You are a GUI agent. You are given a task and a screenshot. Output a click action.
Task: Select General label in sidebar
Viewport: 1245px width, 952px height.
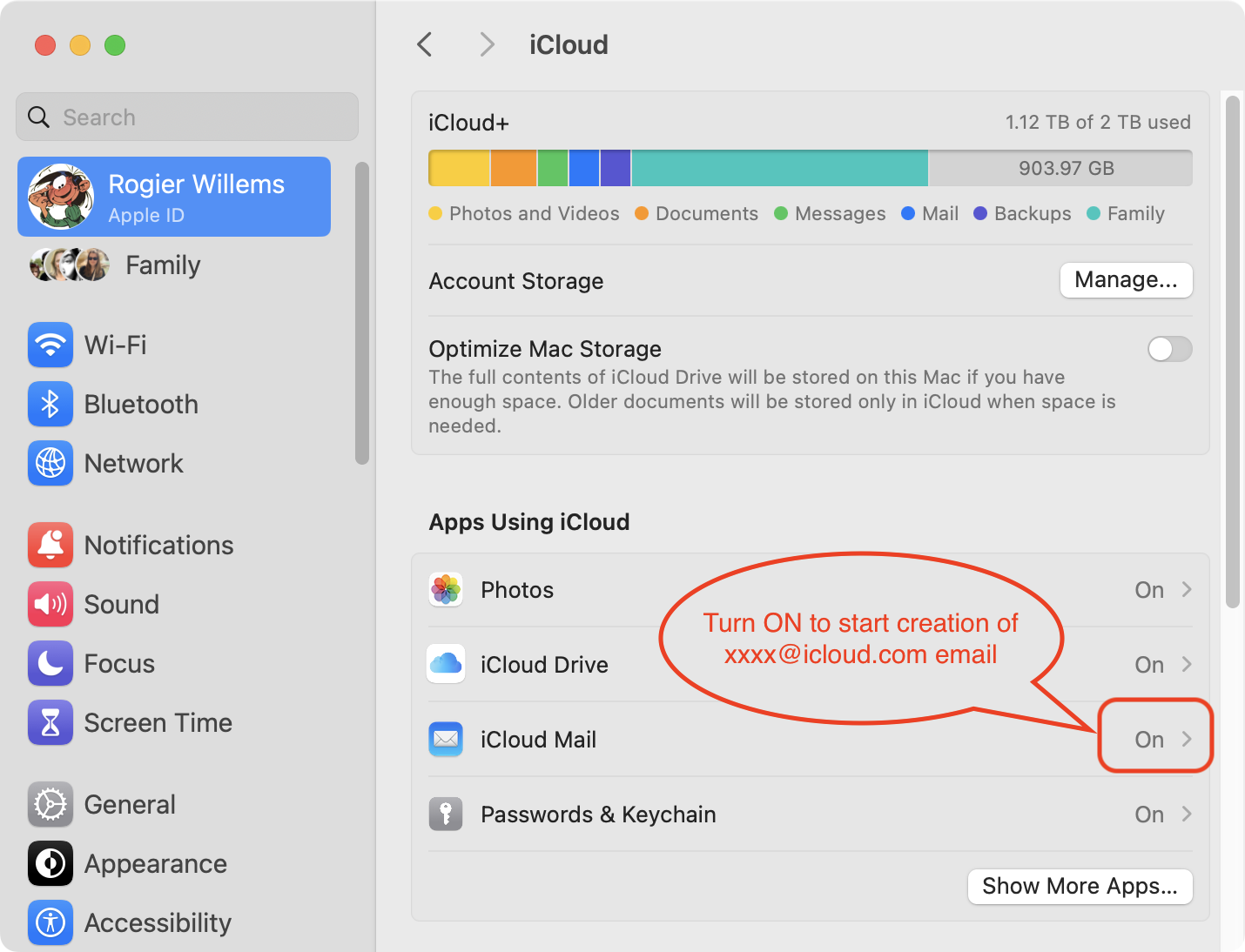coord(130,805)
